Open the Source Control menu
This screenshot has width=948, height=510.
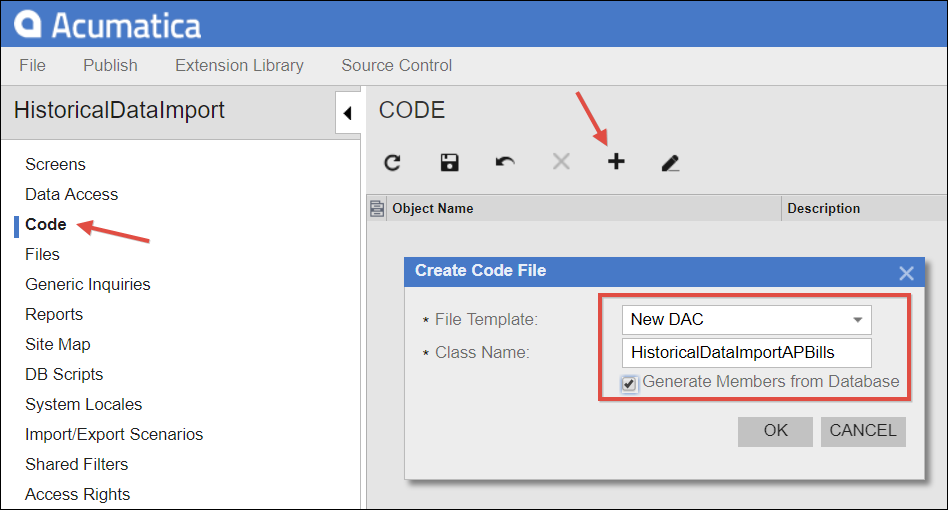coord(397,65)
